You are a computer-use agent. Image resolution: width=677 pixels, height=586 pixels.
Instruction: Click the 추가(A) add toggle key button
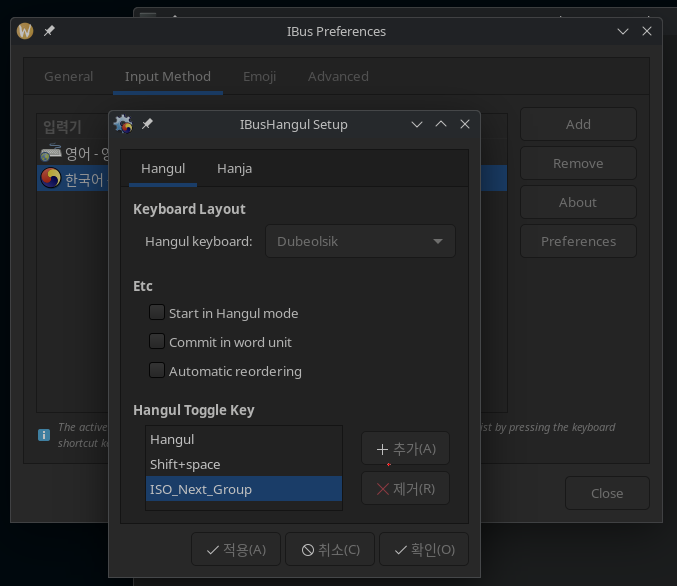point(405,449)
